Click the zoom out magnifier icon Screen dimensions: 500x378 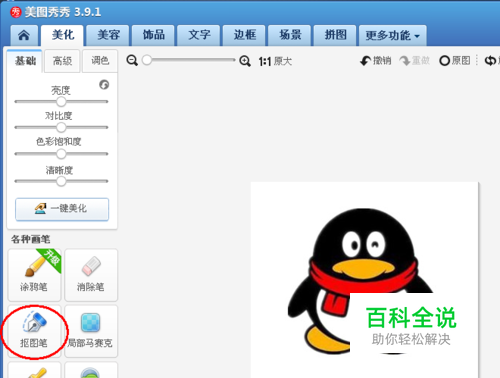tap(132, 61)
